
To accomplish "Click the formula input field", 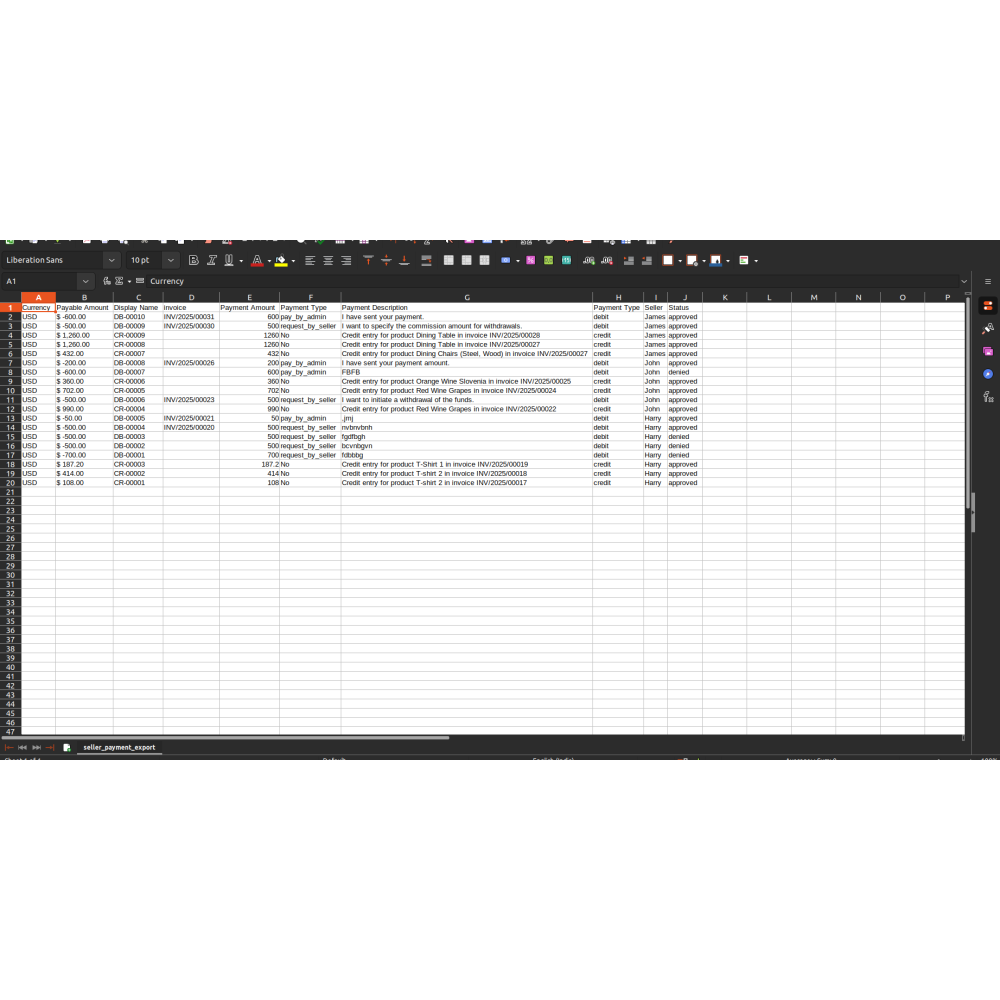I will pyautogui.click(x=550, y=282).
